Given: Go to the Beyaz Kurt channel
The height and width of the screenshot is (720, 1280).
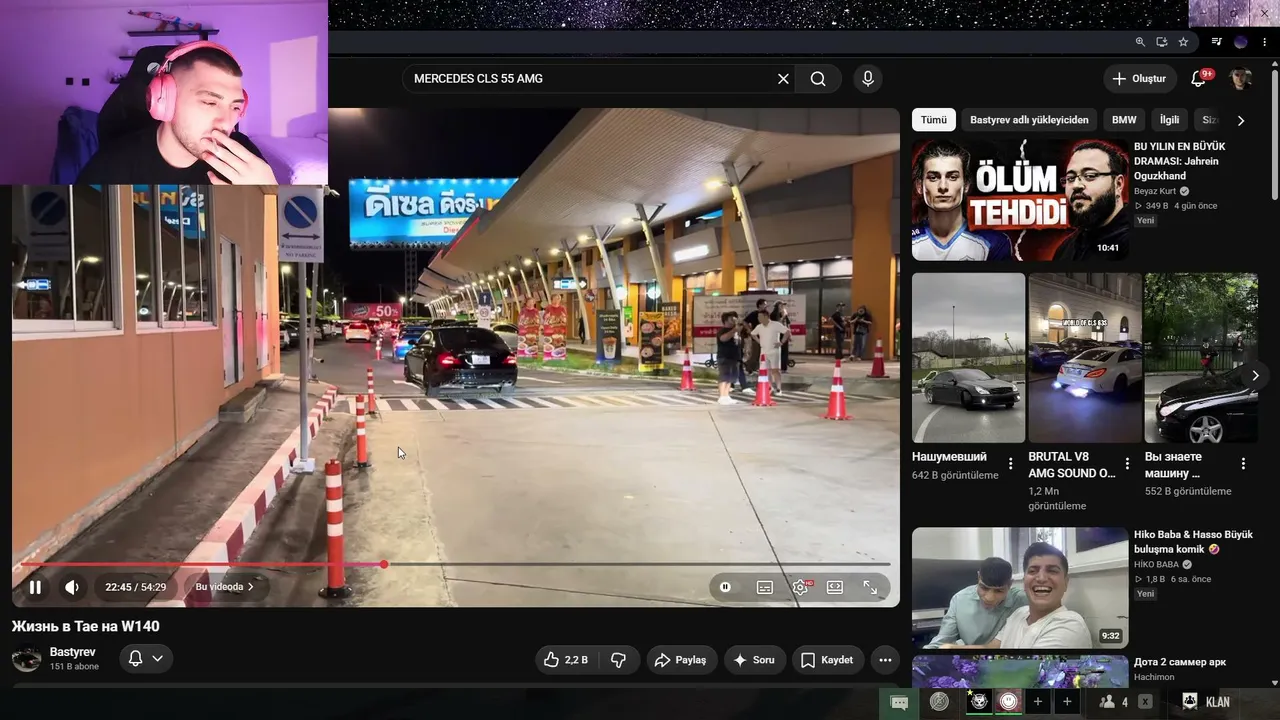Looking at the screenshot, I should (1158, 191).
